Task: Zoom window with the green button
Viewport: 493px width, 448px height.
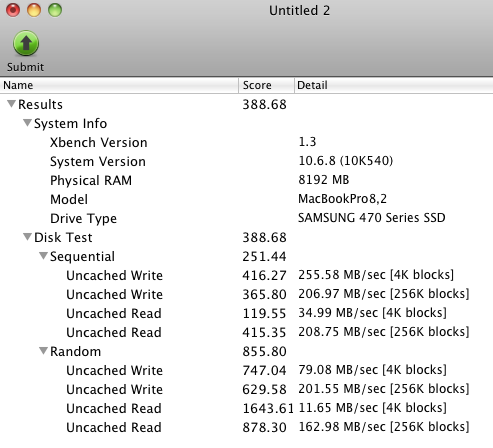Action: point(55,10)
